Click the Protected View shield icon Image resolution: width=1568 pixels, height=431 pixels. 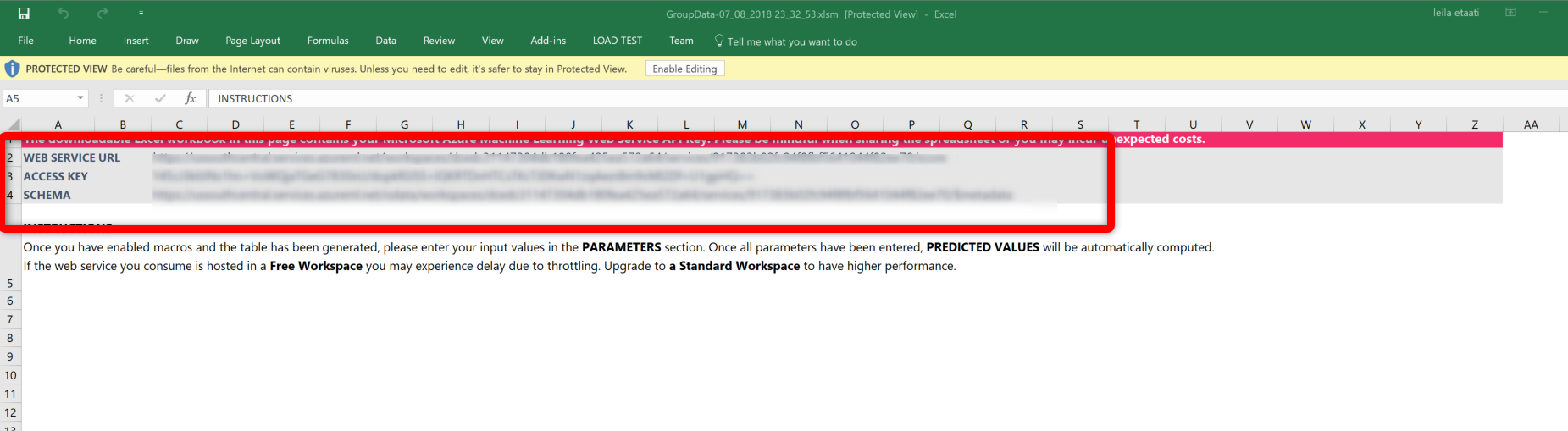[x=12, y=69]
